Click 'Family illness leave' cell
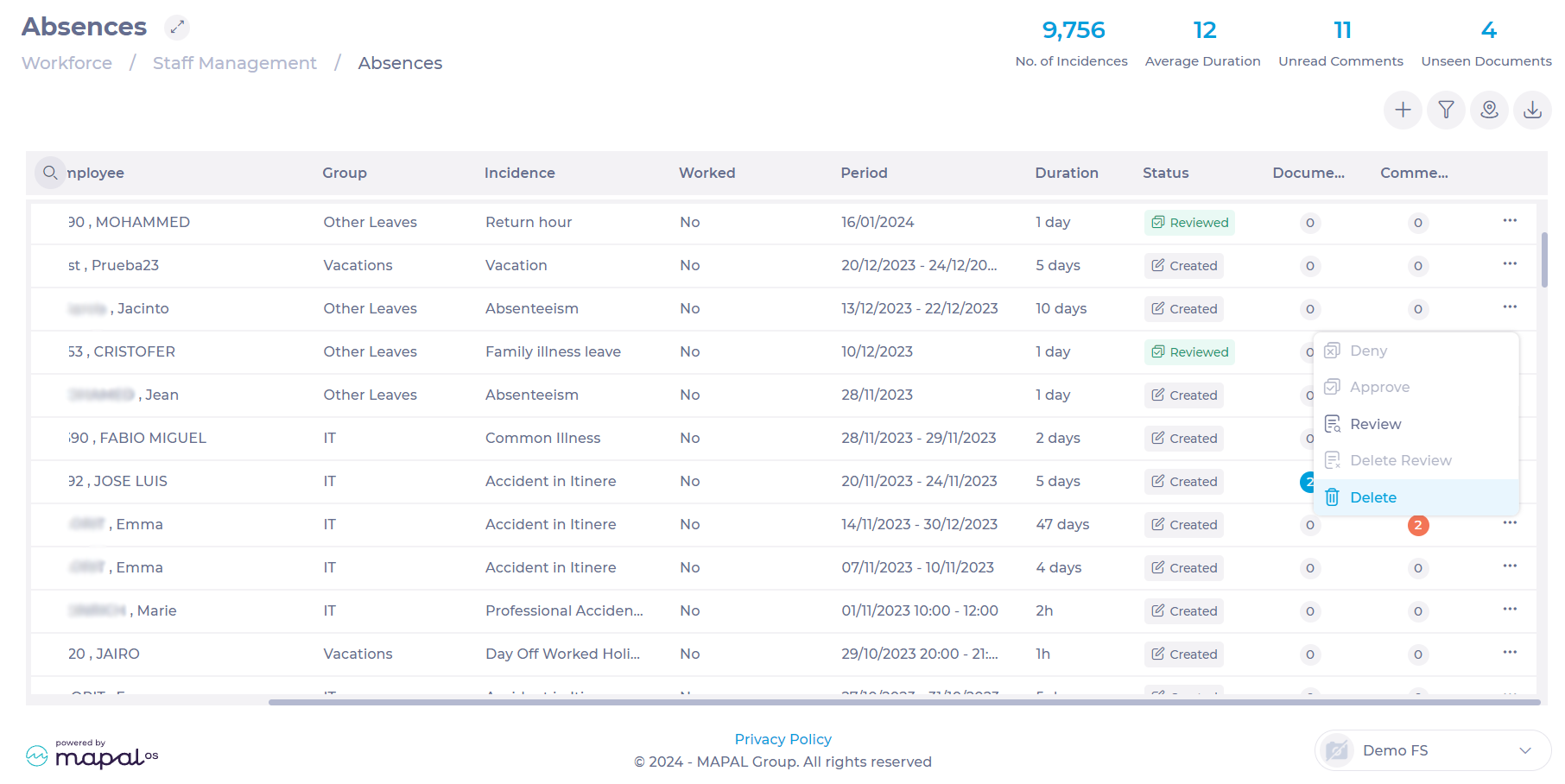 pyautogui.click(x=553, y=351)
